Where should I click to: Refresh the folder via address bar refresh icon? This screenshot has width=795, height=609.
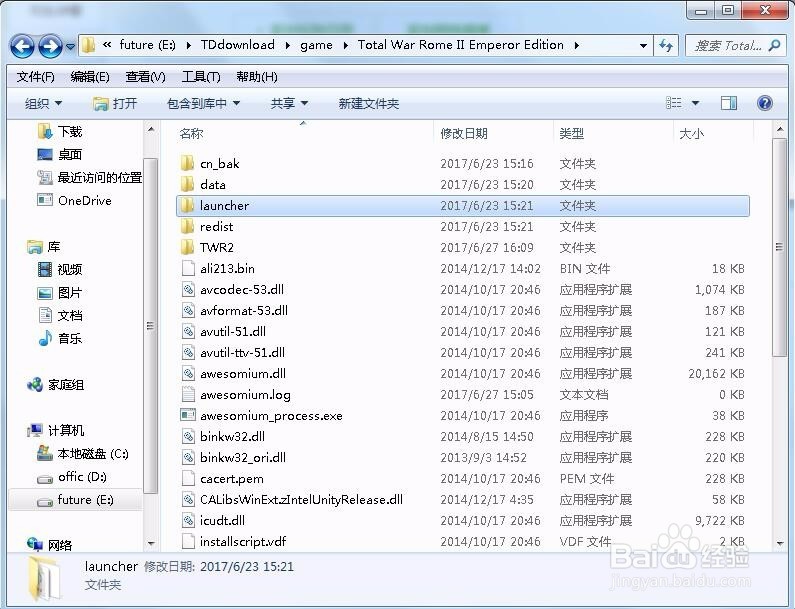(x=666, y=46)
